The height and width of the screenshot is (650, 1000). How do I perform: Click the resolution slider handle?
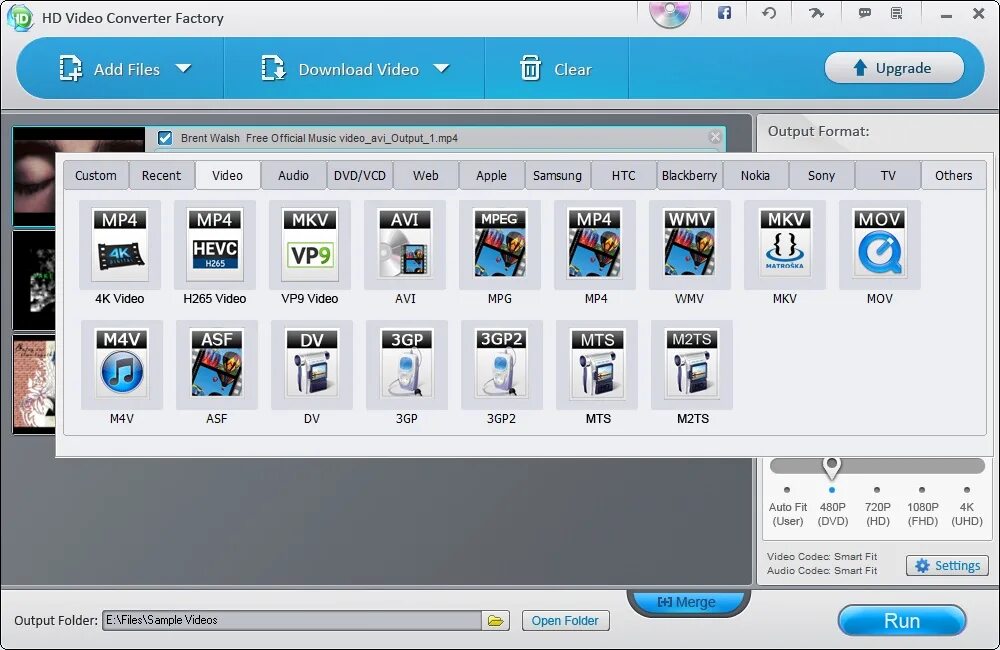pos(832,467)
